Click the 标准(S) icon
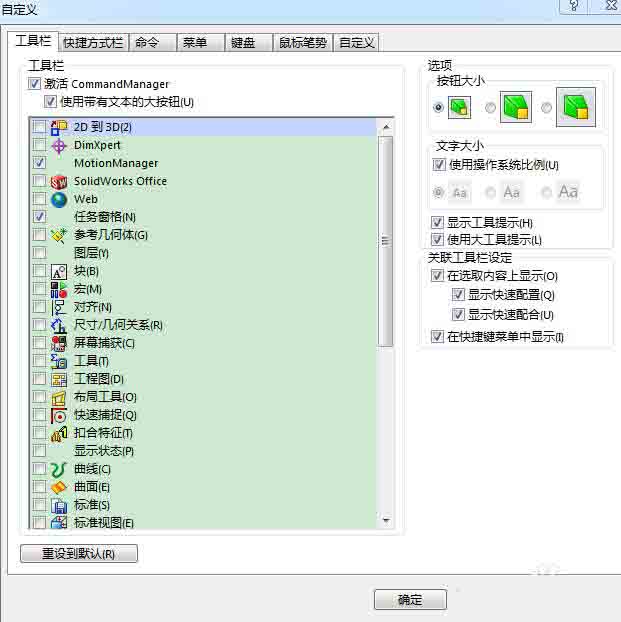Image resolution: width=621 pixels, height=622 pixels. click(59, 505)
